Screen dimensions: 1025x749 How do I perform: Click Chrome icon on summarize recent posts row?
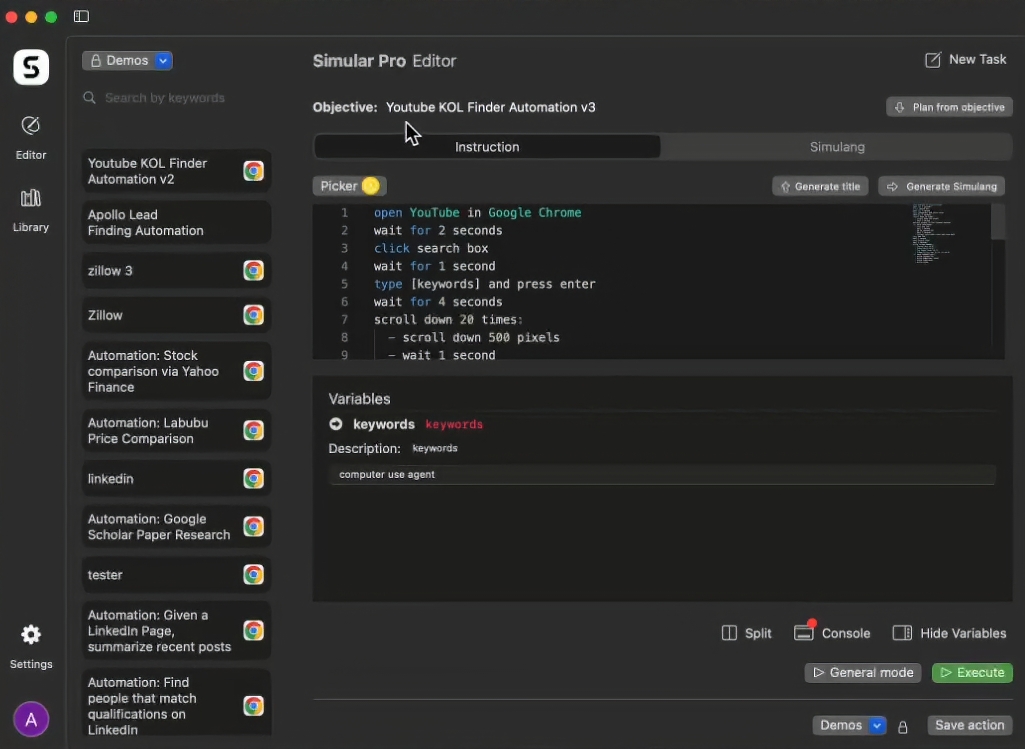[x=253, y=631]
